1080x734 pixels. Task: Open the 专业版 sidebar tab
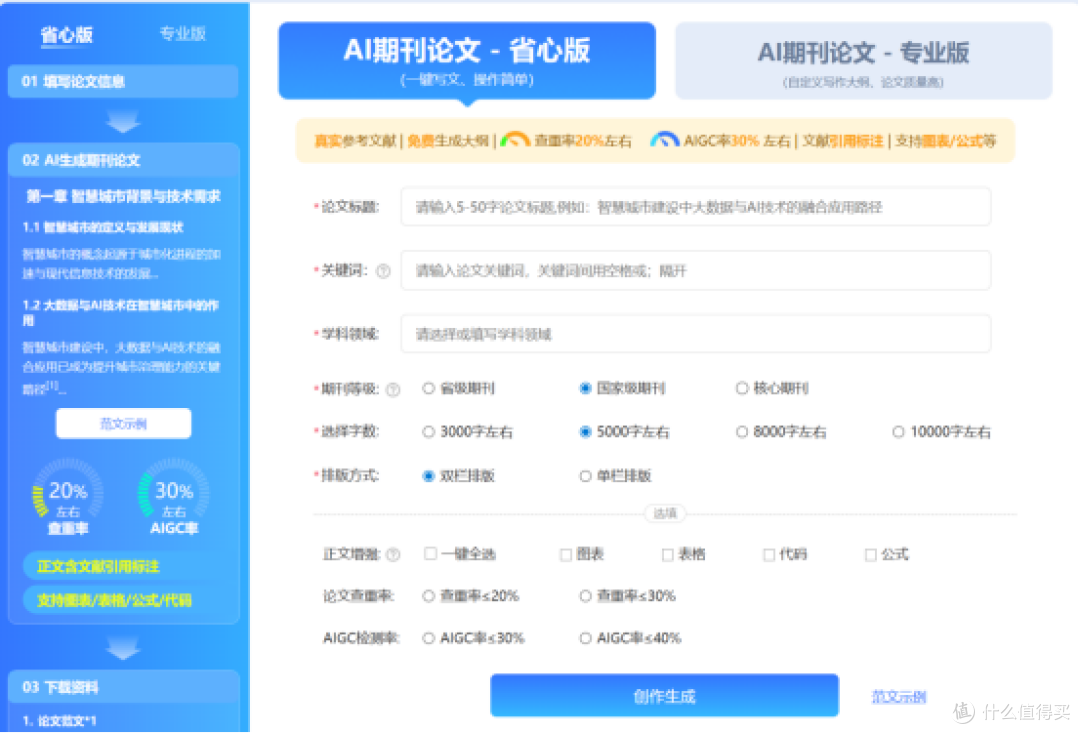click(x=183, y=34)
